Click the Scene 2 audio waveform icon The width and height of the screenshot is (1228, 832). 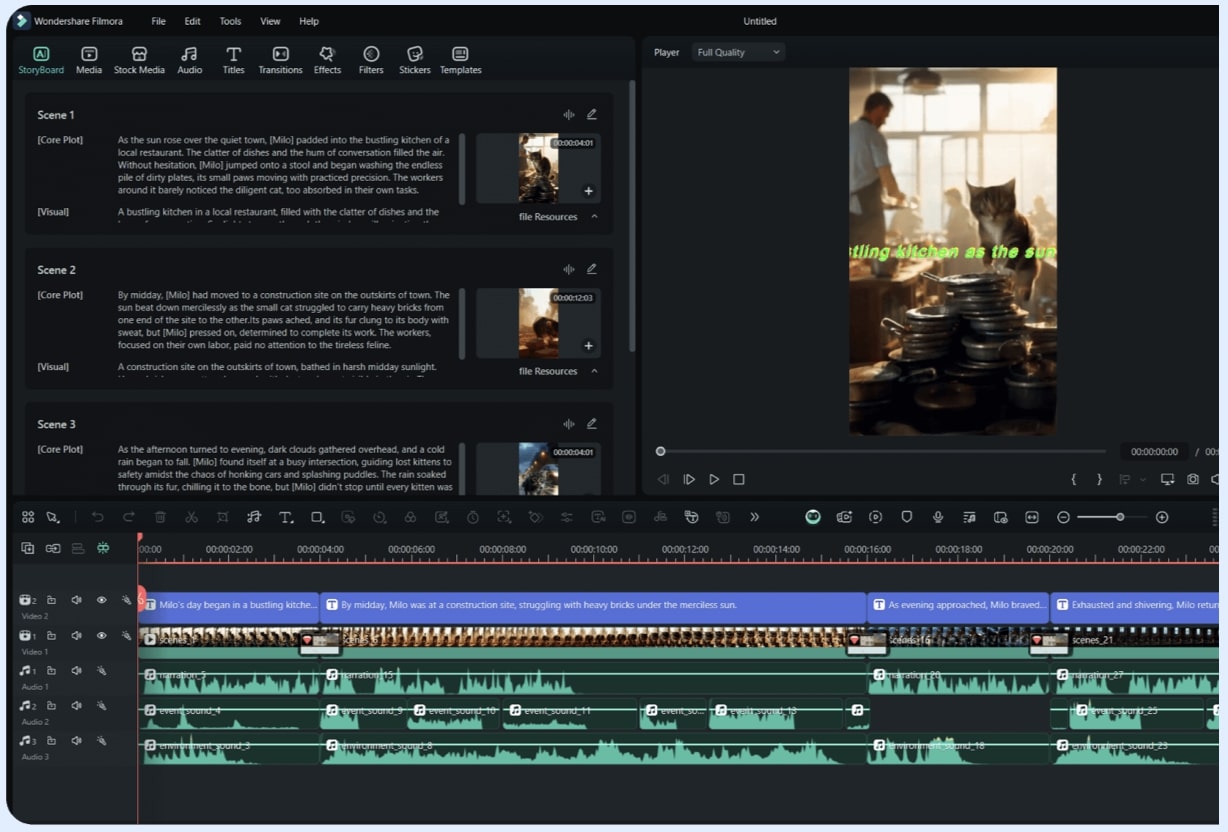pos(569,269)
